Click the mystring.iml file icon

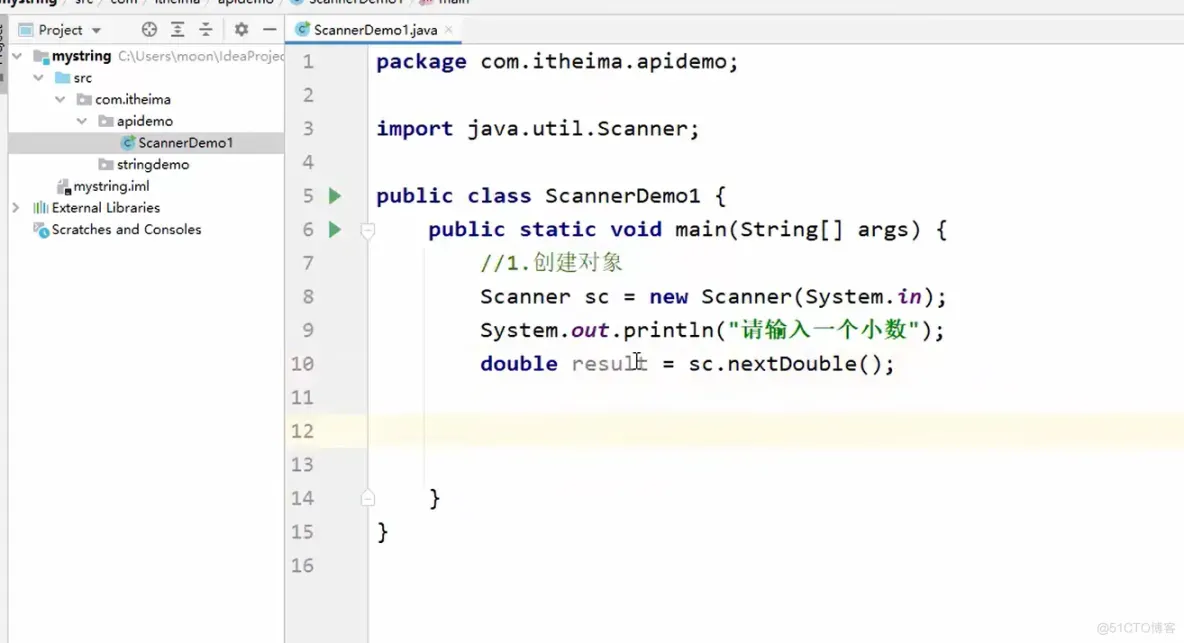point(63,186)
